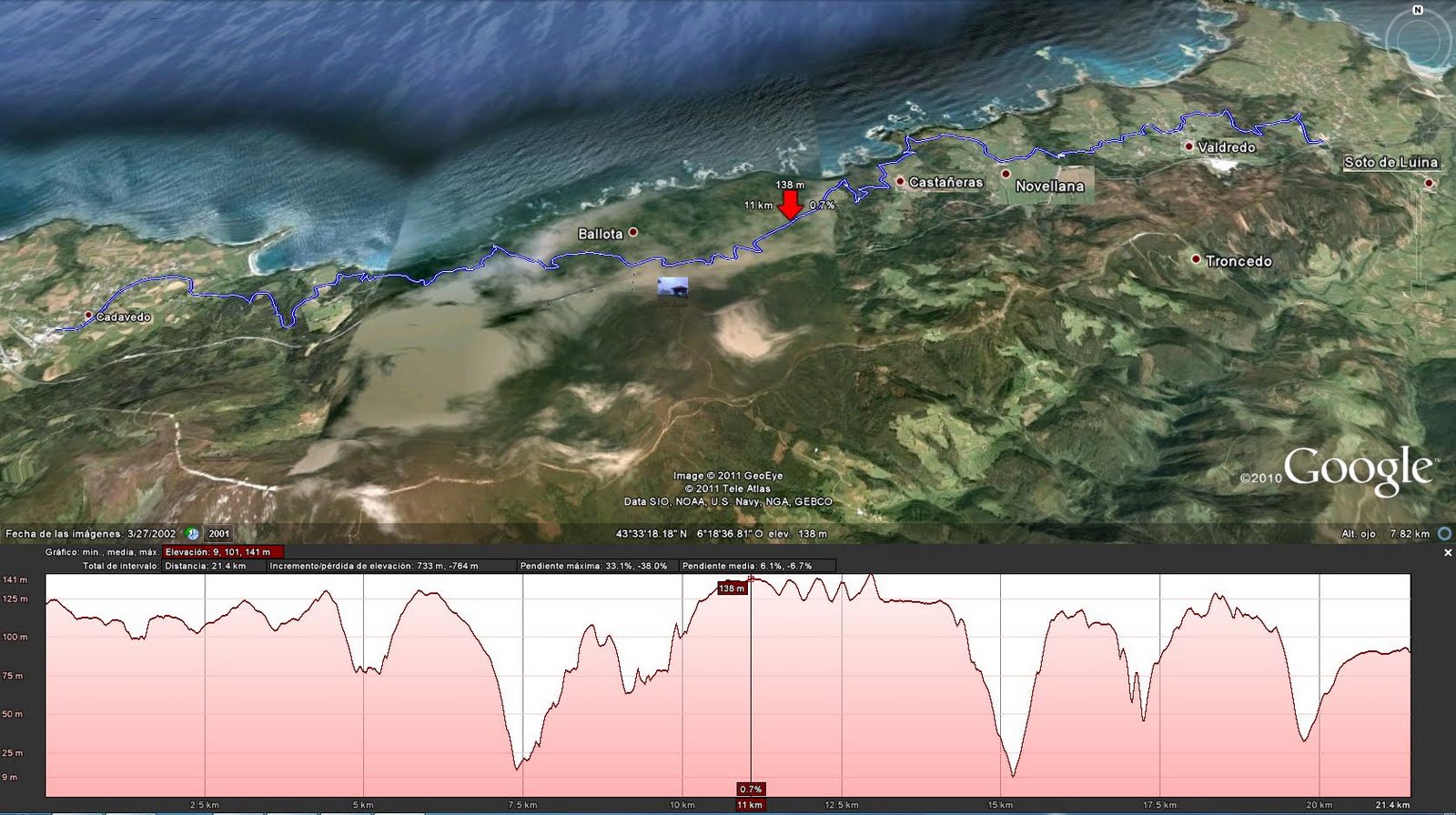Screen dimensions: 1456x815
Task: Click the 9 m elevation axis label
Action: (x=10, y=778)
